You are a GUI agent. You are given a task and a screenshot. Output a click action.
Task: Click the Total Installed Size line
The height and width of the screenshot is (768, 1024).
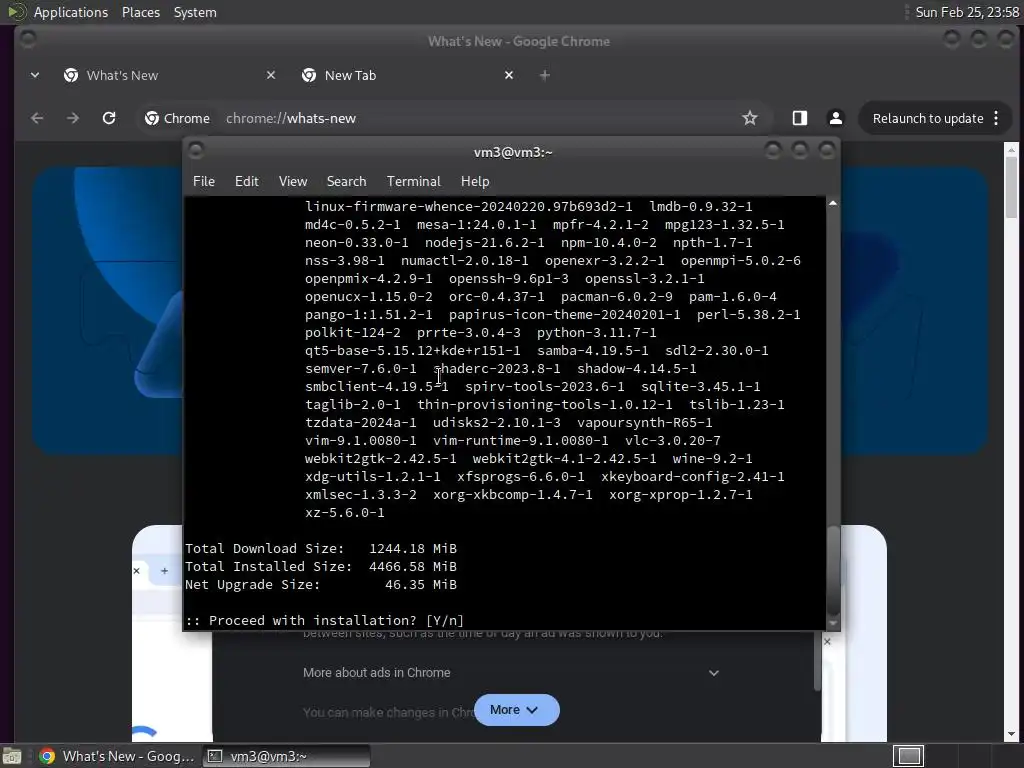tap(321, 567)
